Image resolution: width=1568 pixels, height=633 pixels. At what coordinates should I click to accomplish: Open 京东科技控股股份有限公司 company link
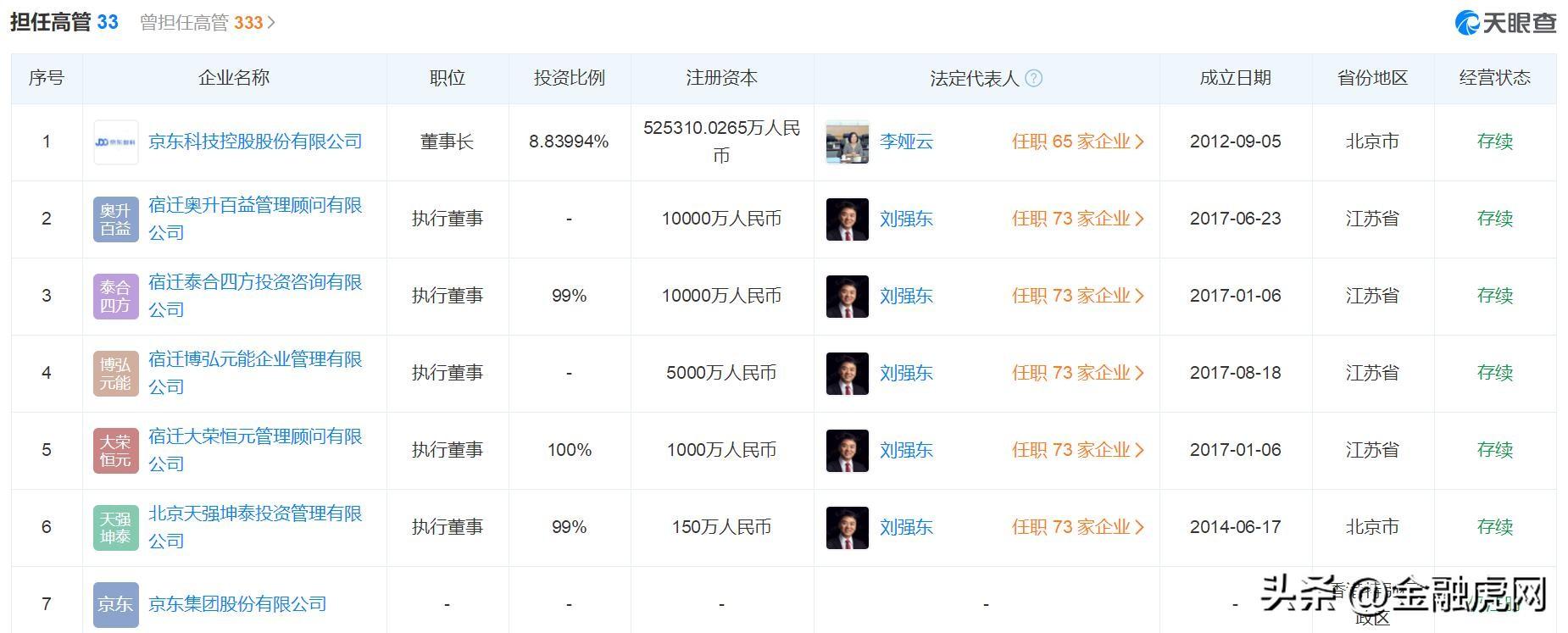pyautogui.click(x=255, y=142)
